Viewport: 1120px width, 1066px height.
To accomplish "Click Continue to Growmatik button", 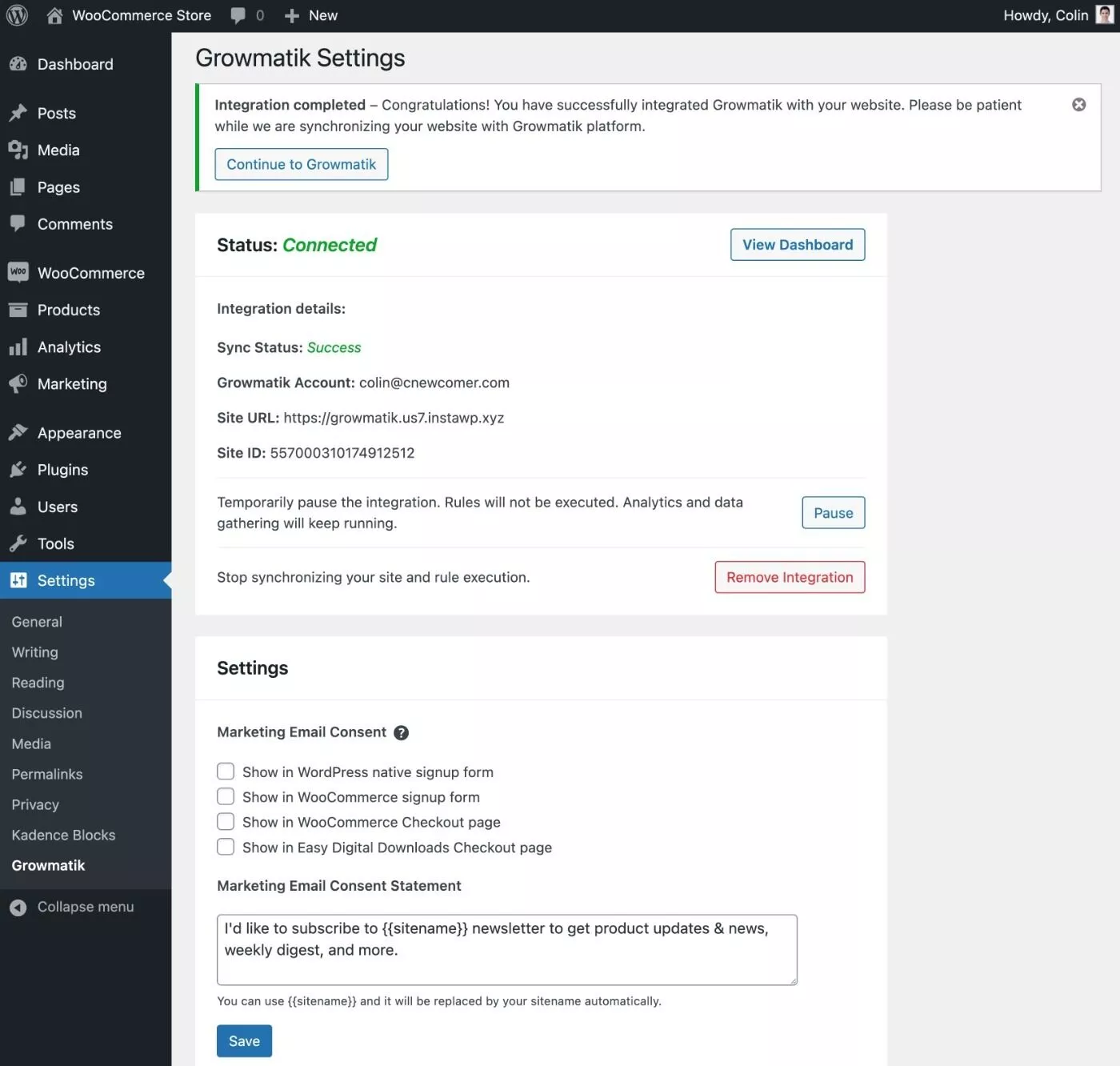I will (x=302, y=164).
